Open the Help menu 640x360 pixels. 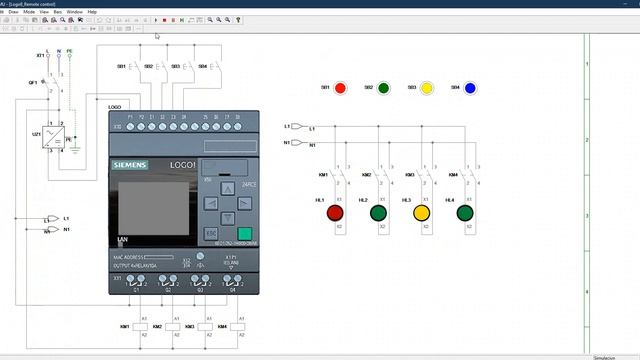pyautogui.click(x=92, y=12)
